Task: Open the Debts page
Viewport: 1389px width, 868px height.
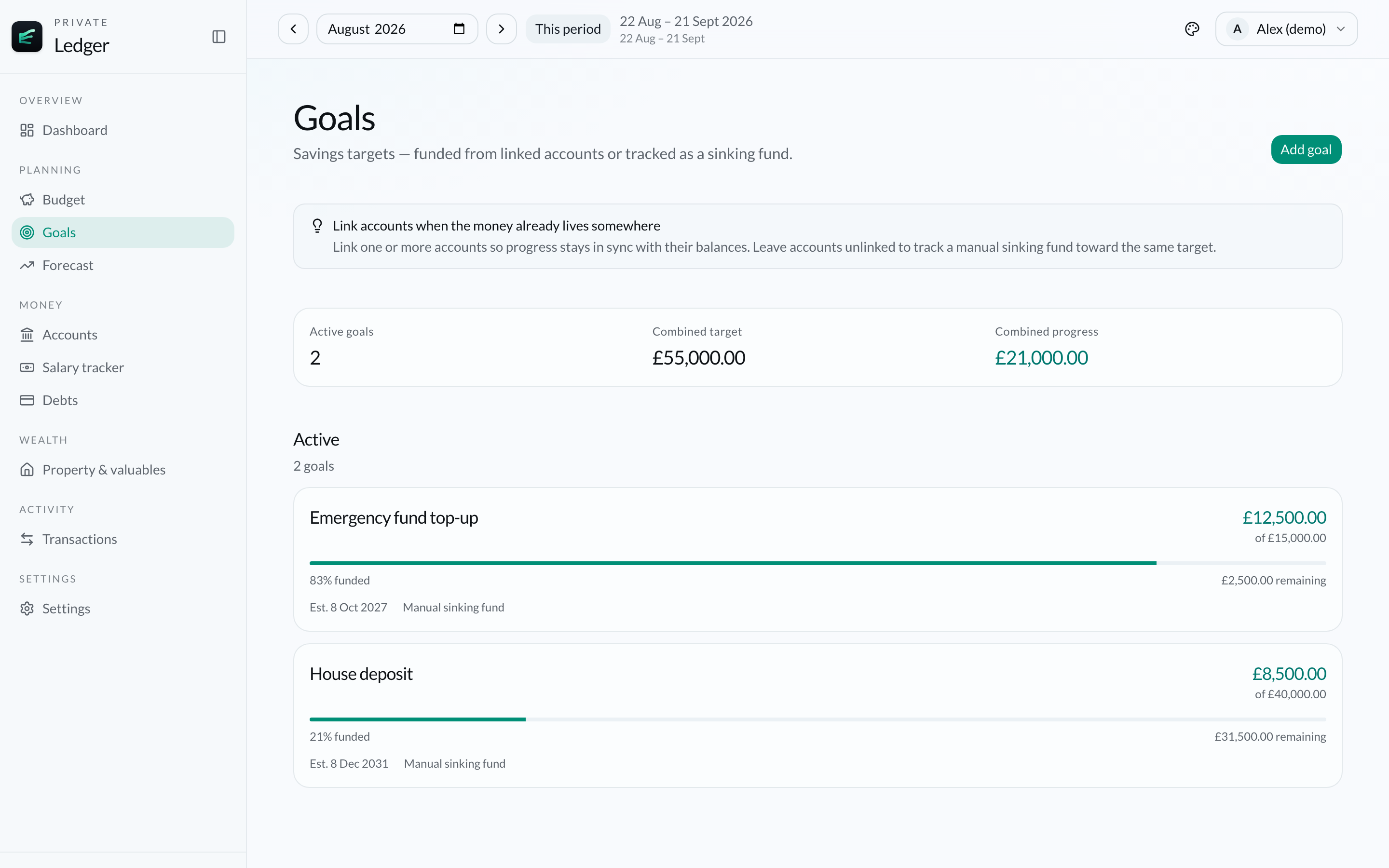Action: [123, 400]
